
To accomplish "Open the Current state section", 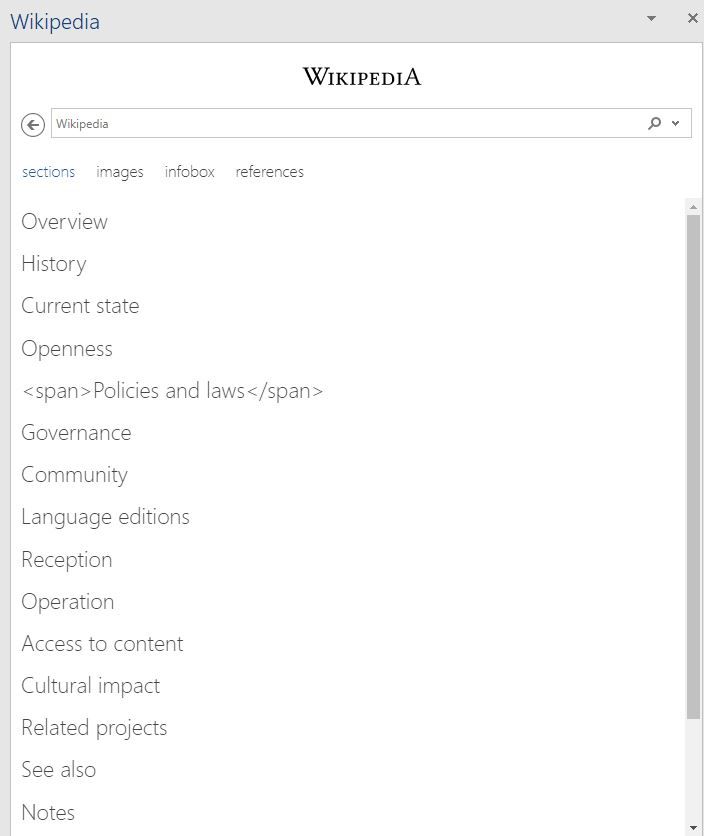I will point(80,306).
